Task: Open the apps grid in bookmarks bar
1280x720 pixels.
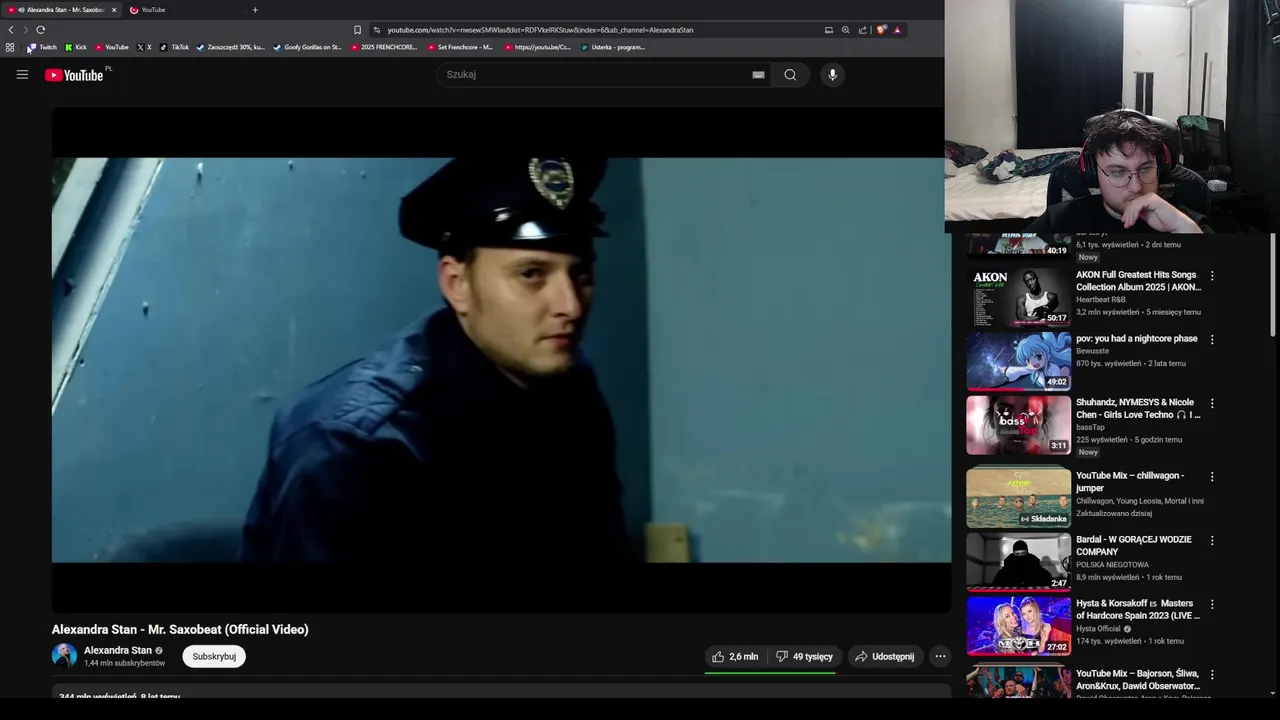Action: point(10,47)
